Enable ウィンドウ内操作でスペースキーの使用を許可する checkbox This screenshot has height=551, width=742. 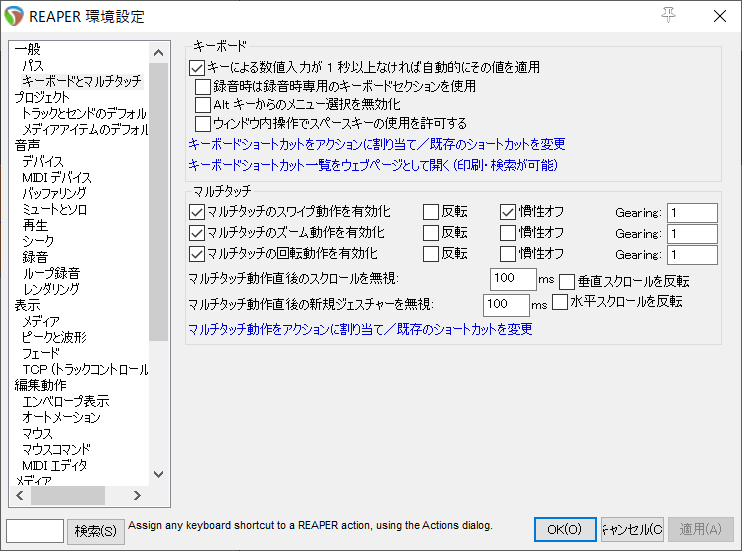click(x=203, y=124)
